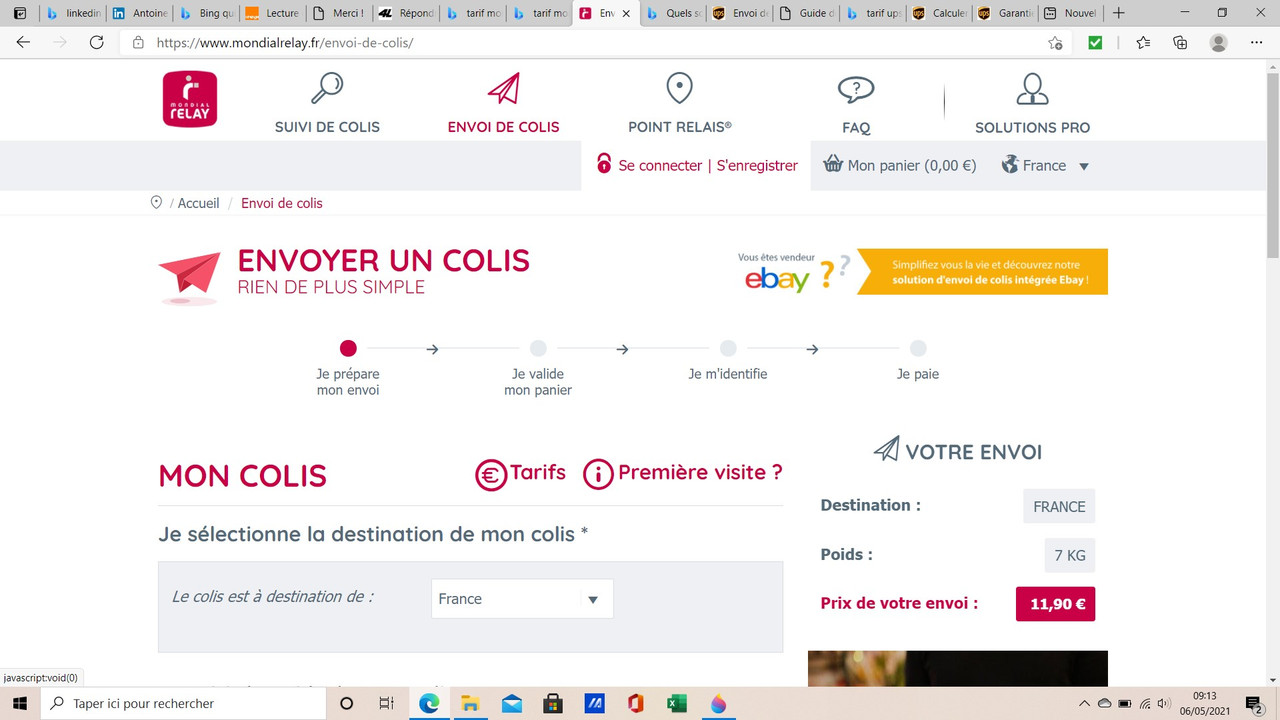Screen dimensions: 1280x720
Task: Expand France country selector arrow in header
Action: 1084,166
